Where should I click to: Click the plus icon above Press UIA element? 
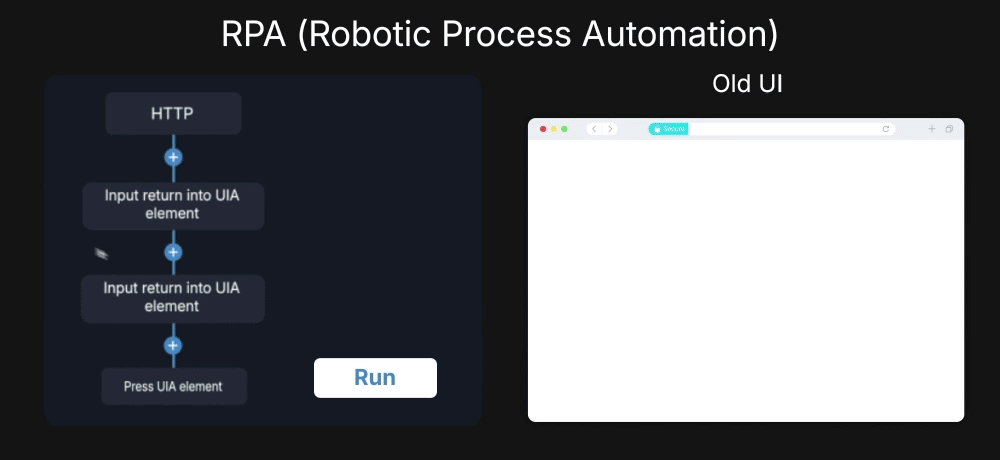tap(173, 345)
